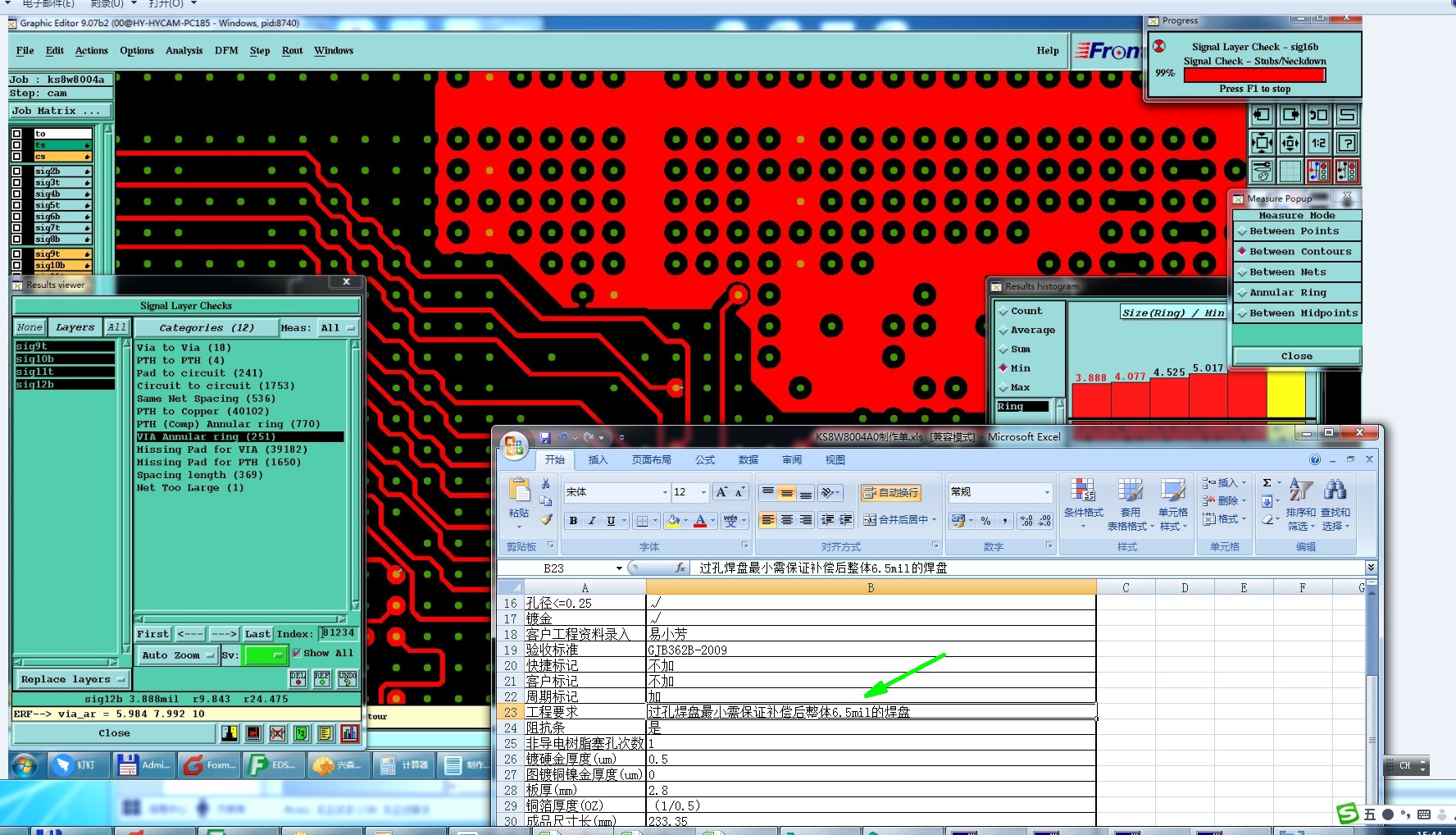Click the zoom home fit-all icon
The width and height of the screenshot is (1456, 835).
(x=1262, y=144)
